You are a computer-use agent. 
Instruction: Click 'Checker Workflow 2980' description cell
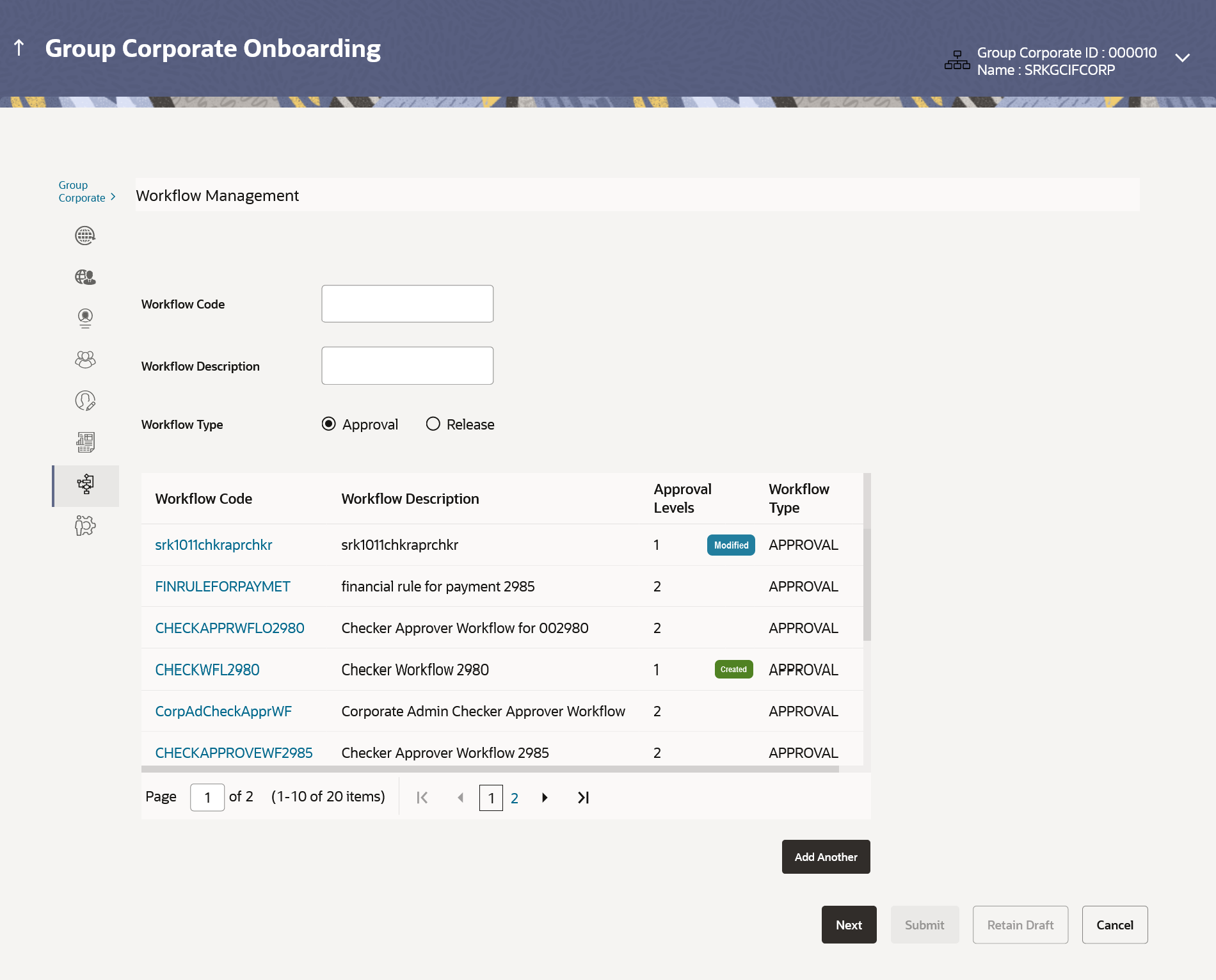coord(415,670)
